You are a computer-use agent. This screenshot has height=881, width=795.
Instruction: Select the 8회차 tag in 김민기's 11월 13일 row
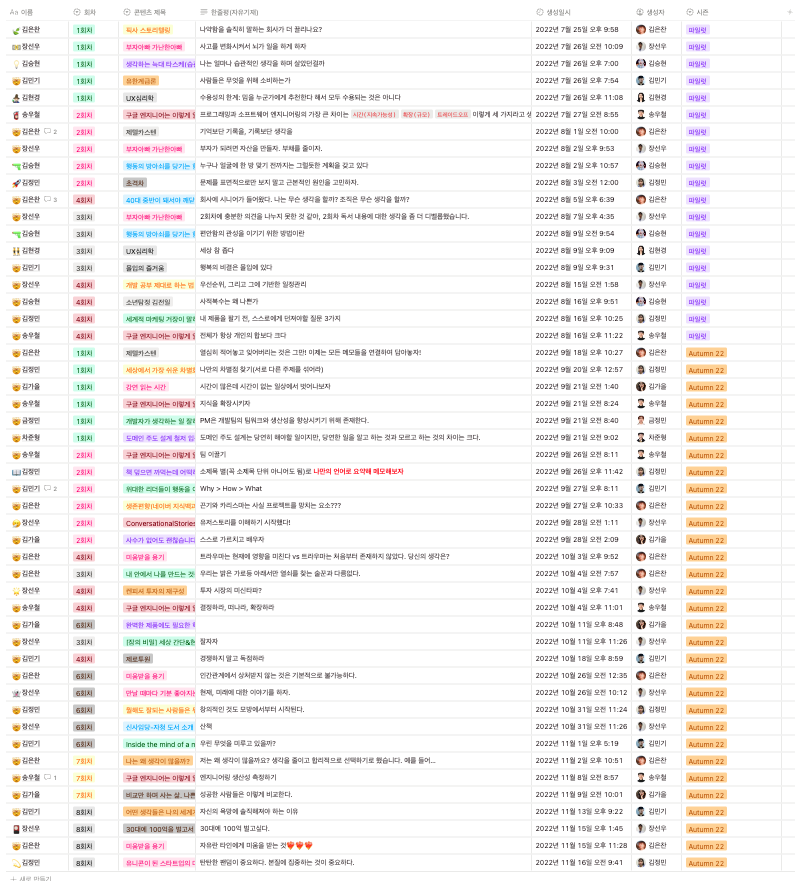[x=84, y=811]
